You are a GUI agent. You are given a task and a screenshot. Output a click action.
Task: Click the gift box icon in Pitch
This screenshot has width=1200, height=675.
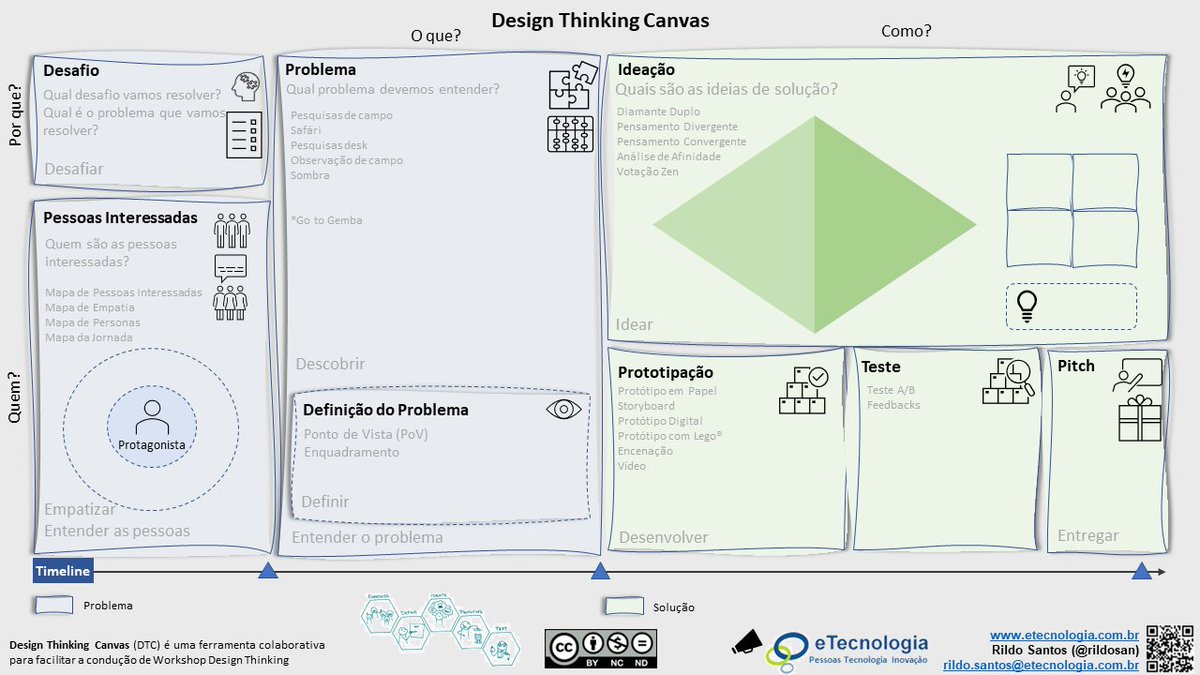tap(1140, 419)
